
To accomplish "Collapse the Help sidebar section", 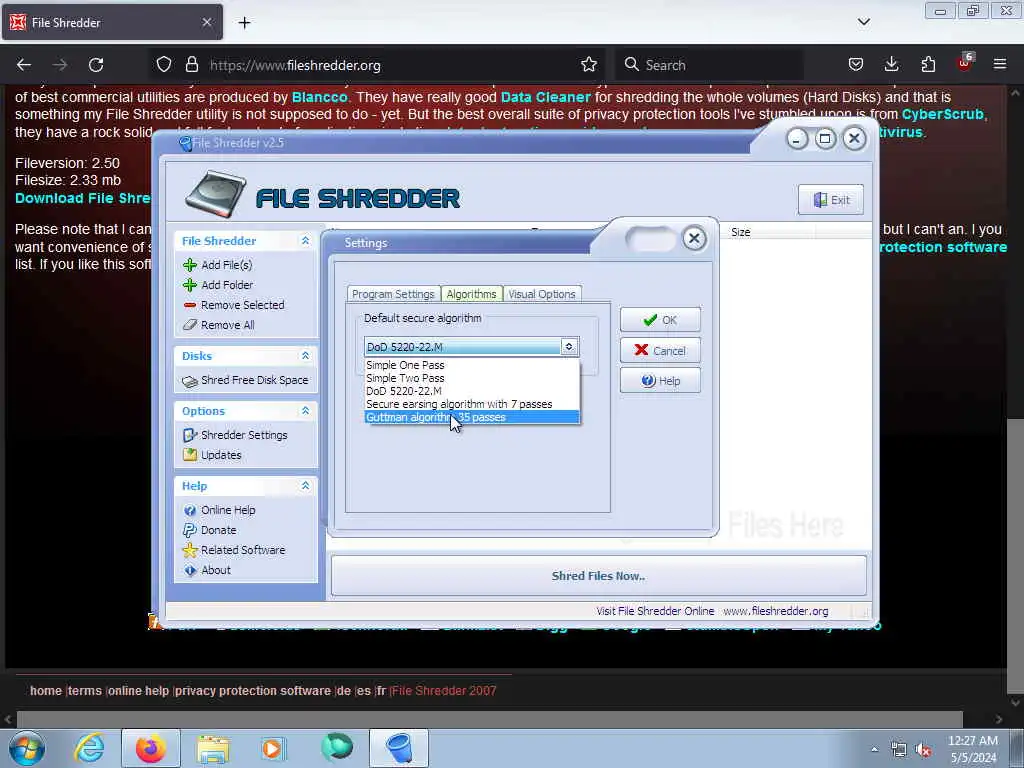I will pyautogui.click(x=305, y=486).
